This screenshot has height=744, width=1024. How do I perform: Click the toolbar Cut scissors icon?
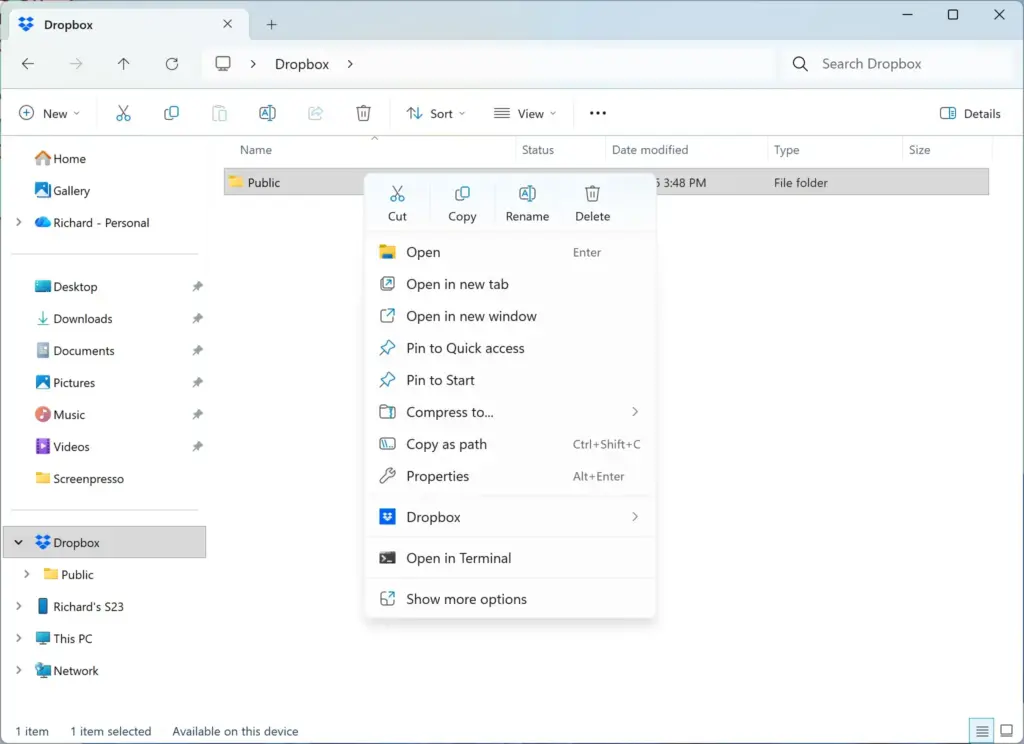[123, 113]
